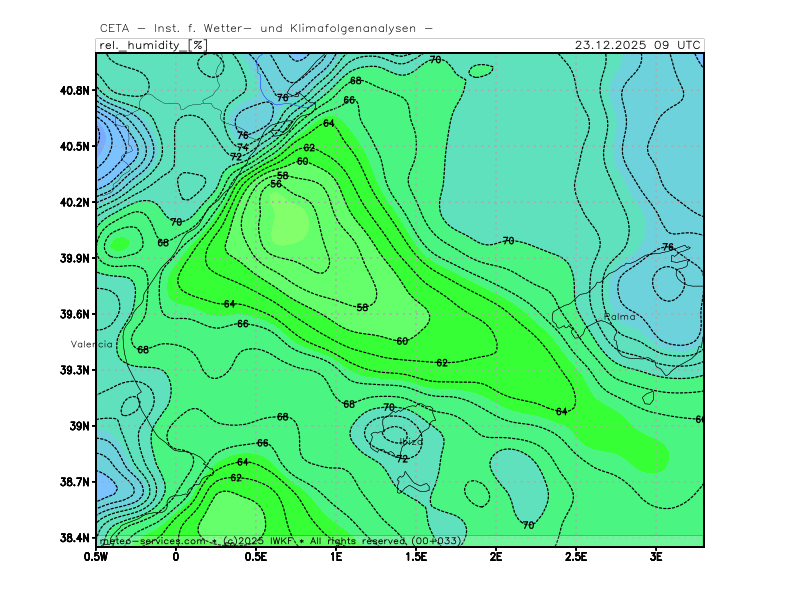Screen dimensions: 800x600
Task: Click the 23.12.2025 09 UTC timestamp
Action: [x=638, y=45]
